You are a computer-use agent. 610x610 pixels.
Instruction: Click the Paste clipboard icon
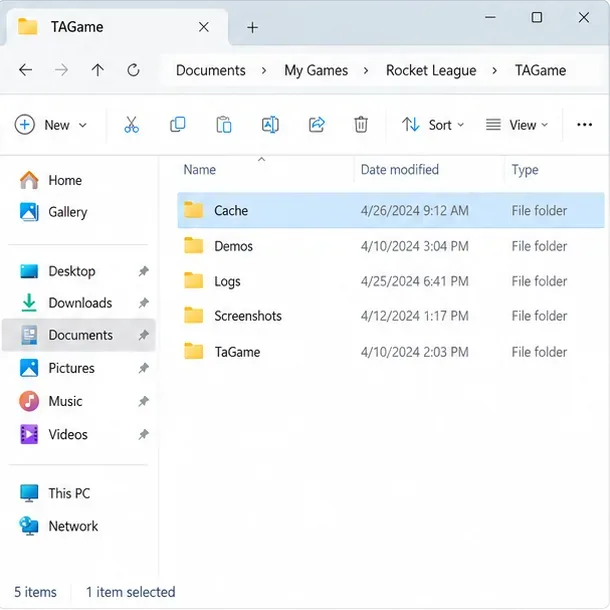coord(224,125)
